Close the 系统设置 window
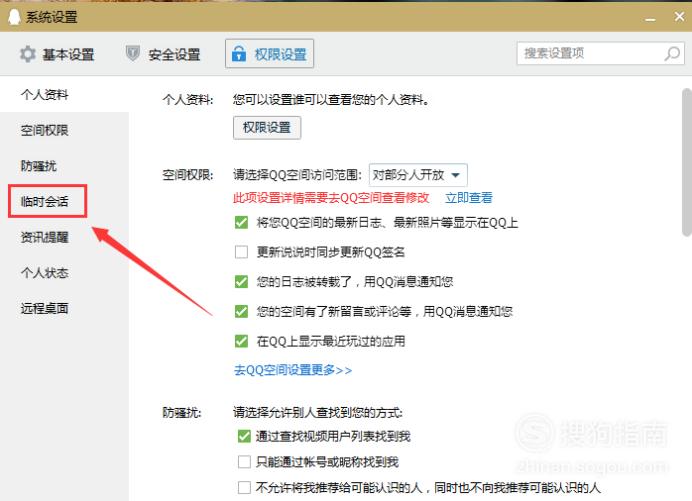The image size is (692, 501). tap(679, 17)
